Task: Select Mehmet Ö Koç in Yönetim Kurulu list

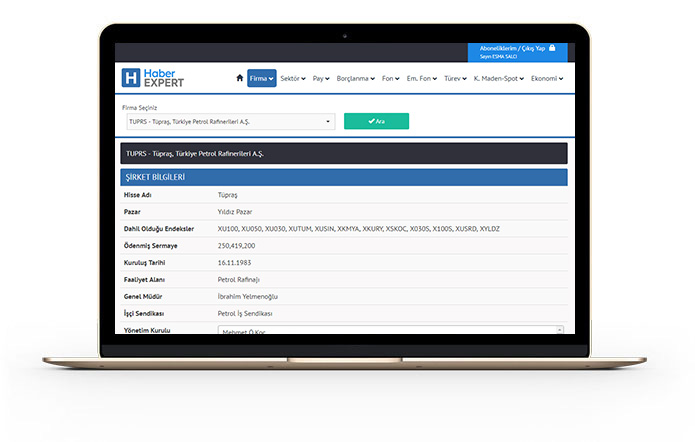Action: 244,332
